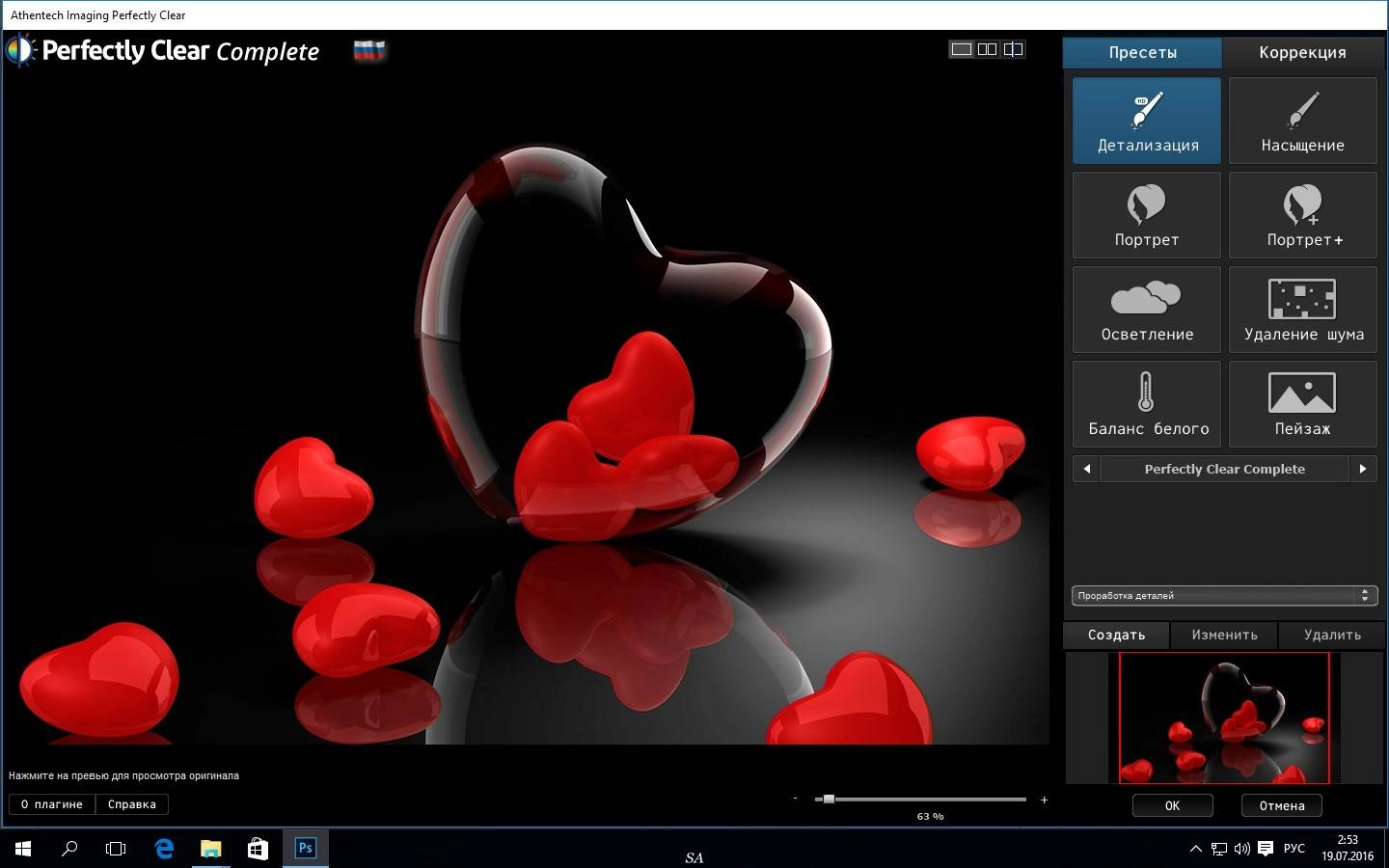Open the Проработка деталей dropdown
This screenshot has width=1389, height=868.
click(1224, 596)
